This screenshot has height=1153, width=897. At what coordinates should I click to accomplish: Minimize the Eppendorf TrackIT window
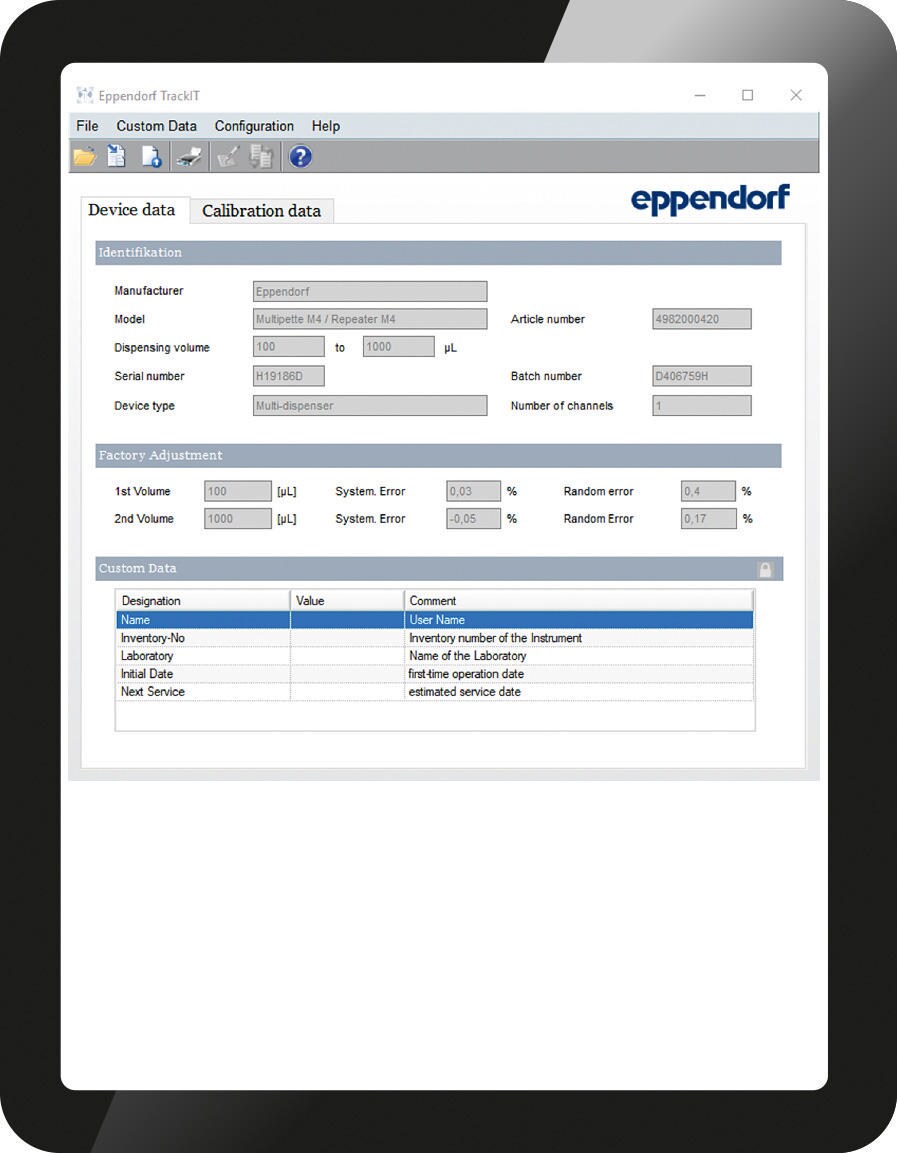pyautogui.click(x=700, y=95)
